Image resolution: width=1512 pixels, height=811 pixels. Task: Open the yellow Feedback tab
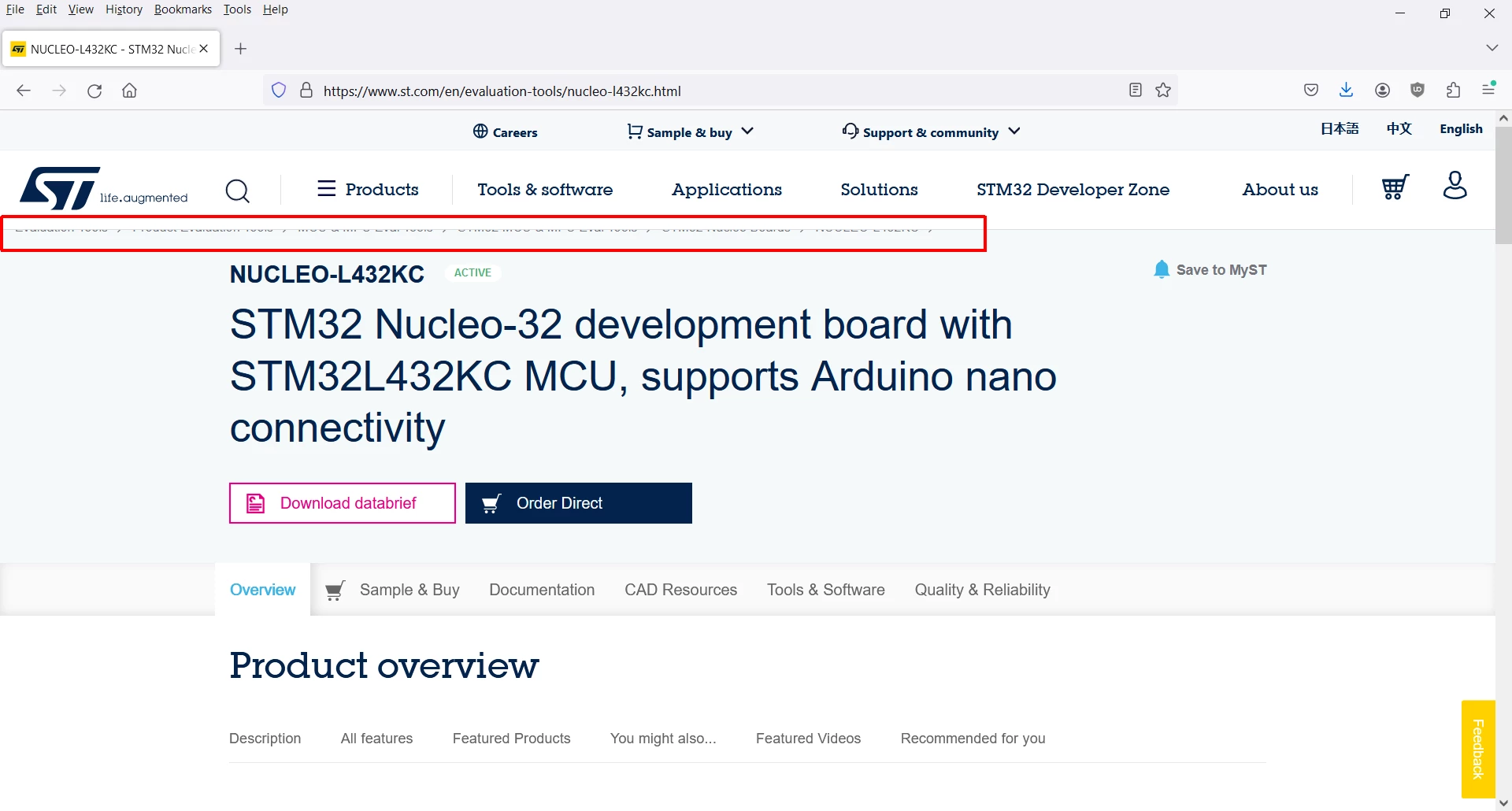(1478, 750)
